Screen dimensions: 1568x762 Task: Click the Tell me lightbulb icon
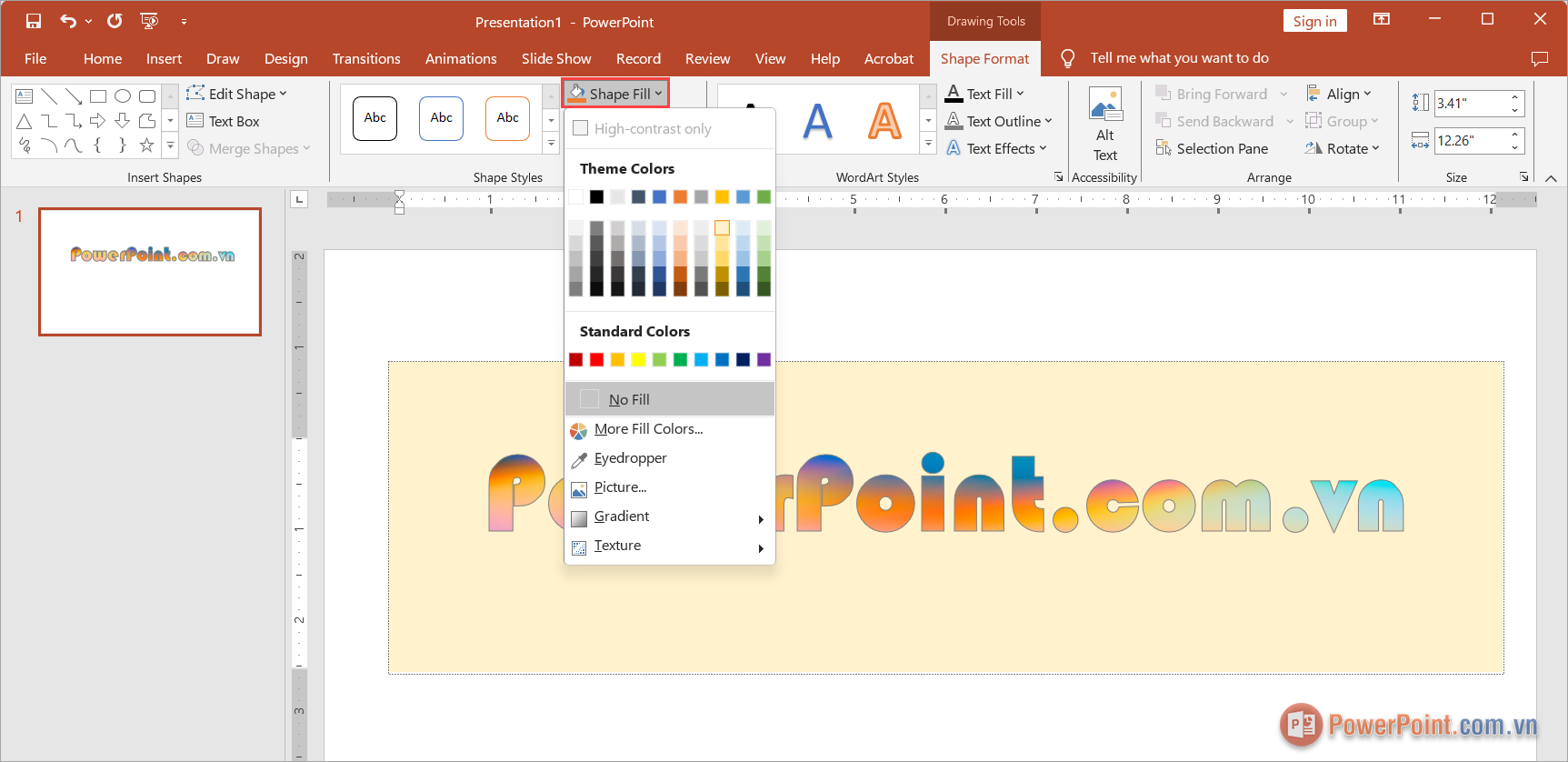click(1068, 58)
